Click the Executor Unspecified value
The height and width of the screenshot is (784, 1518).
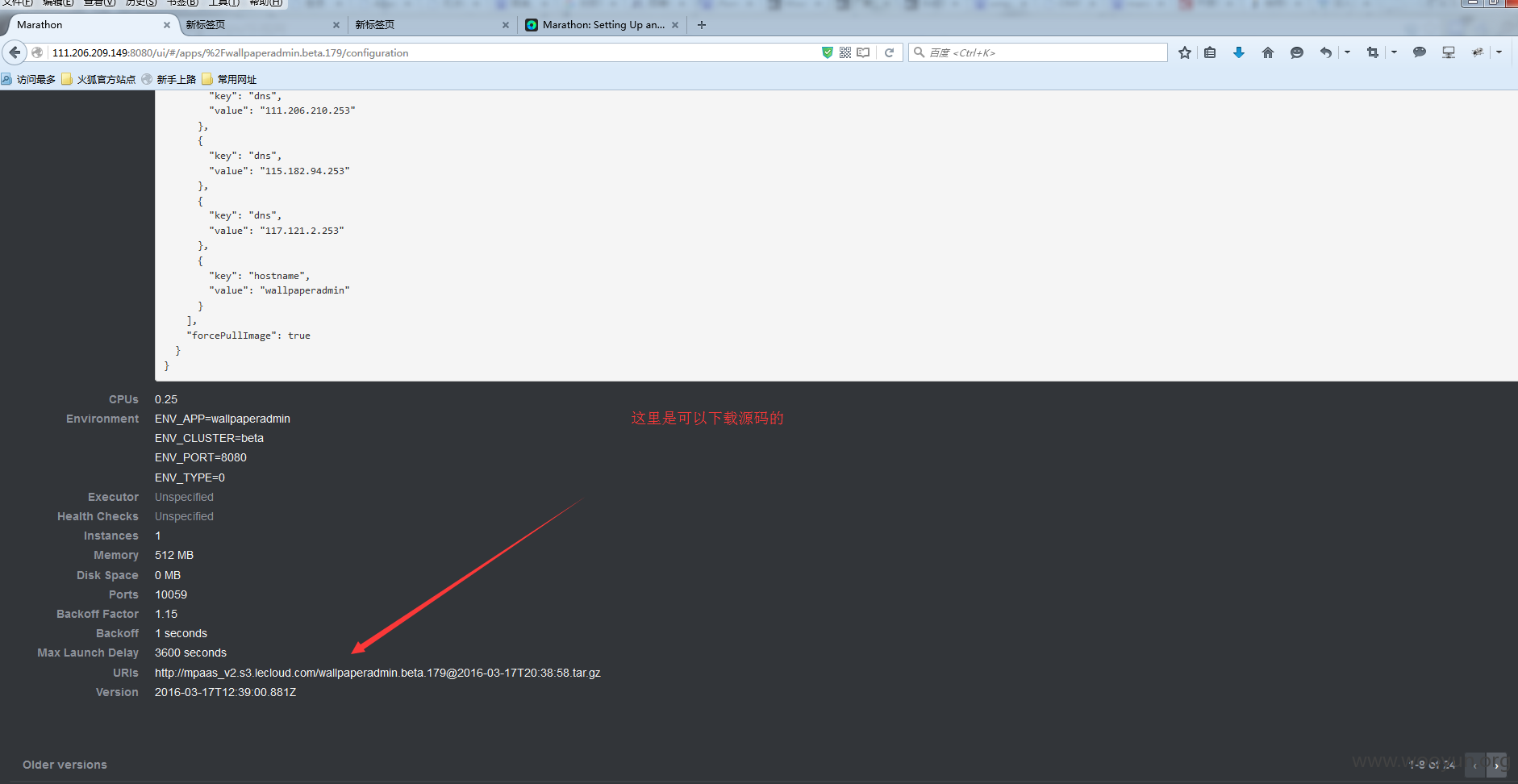184,497
